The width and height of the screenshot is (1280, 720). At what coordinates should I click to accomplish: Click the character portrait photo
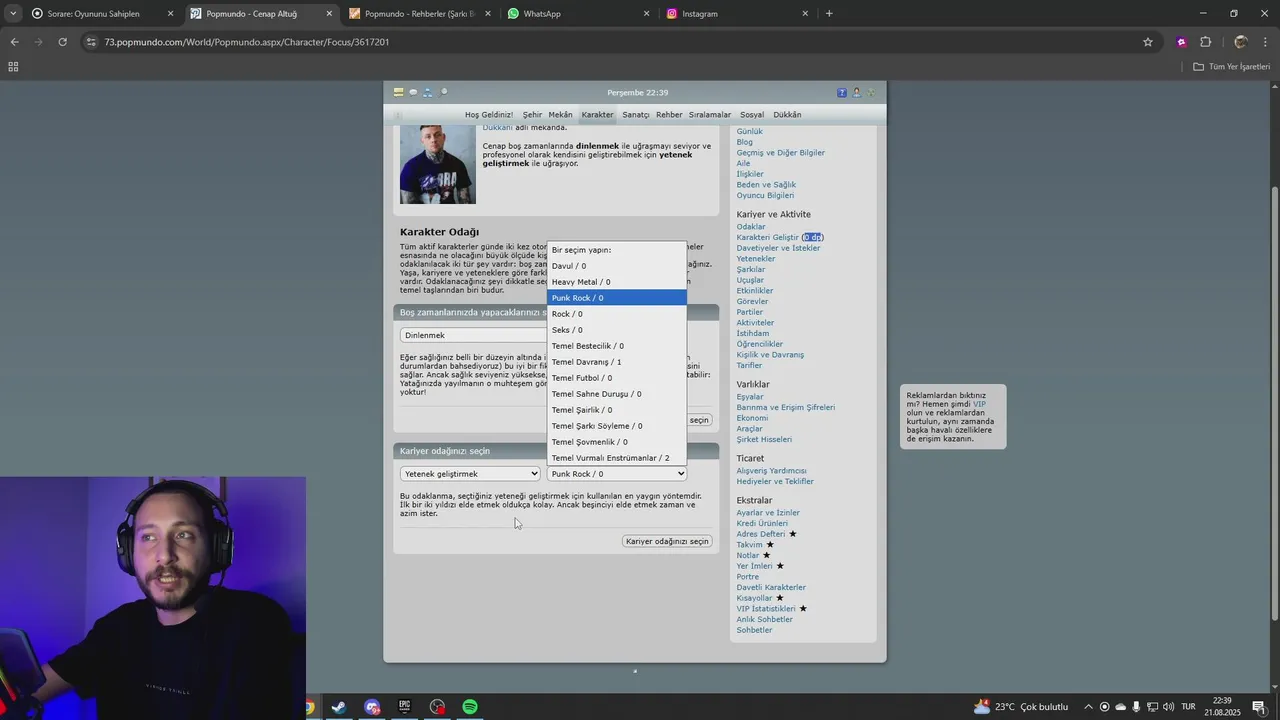pos(438,164)
